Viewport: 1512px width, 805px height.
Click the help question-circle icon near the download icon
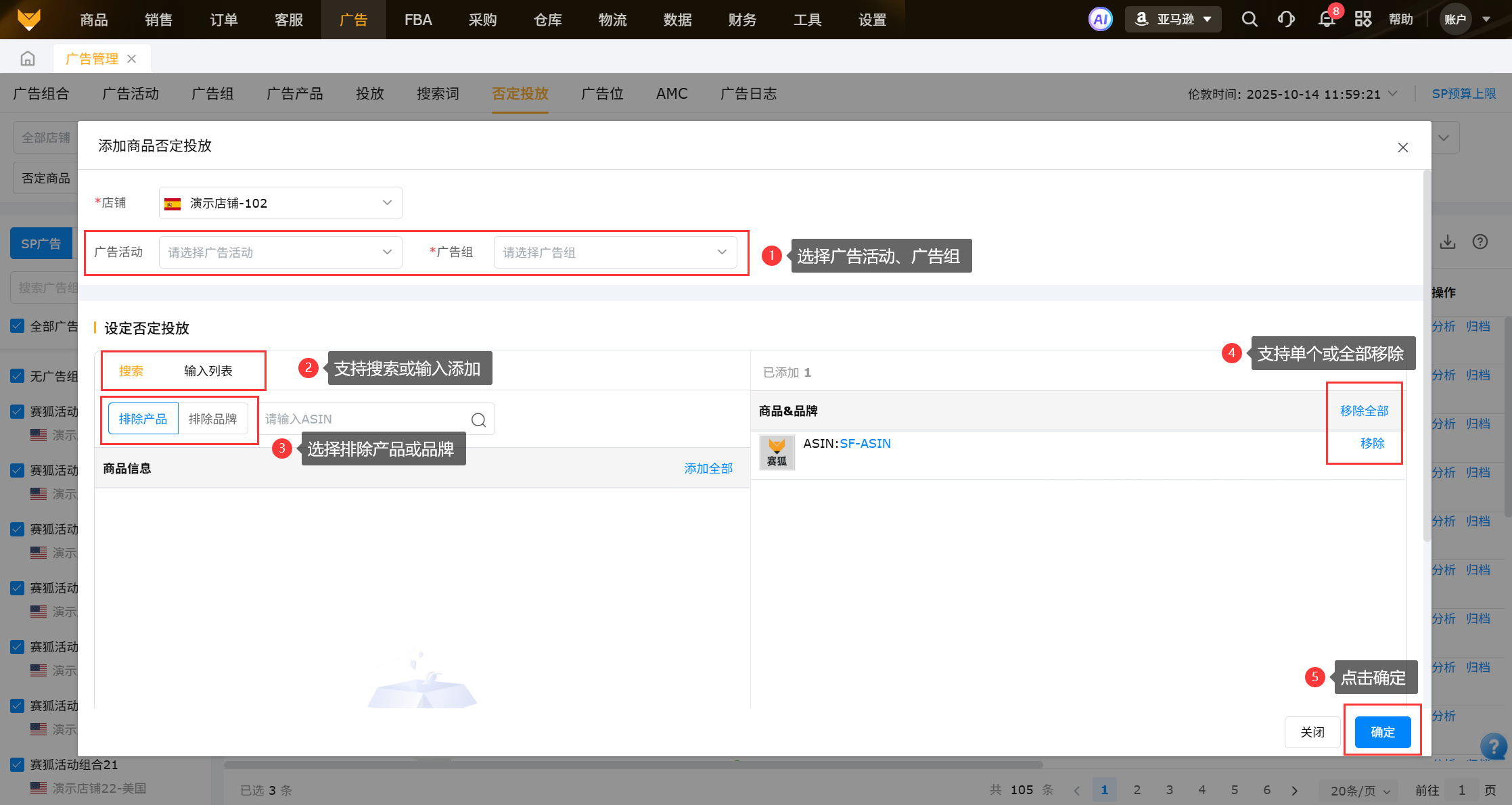[1480, 242]
